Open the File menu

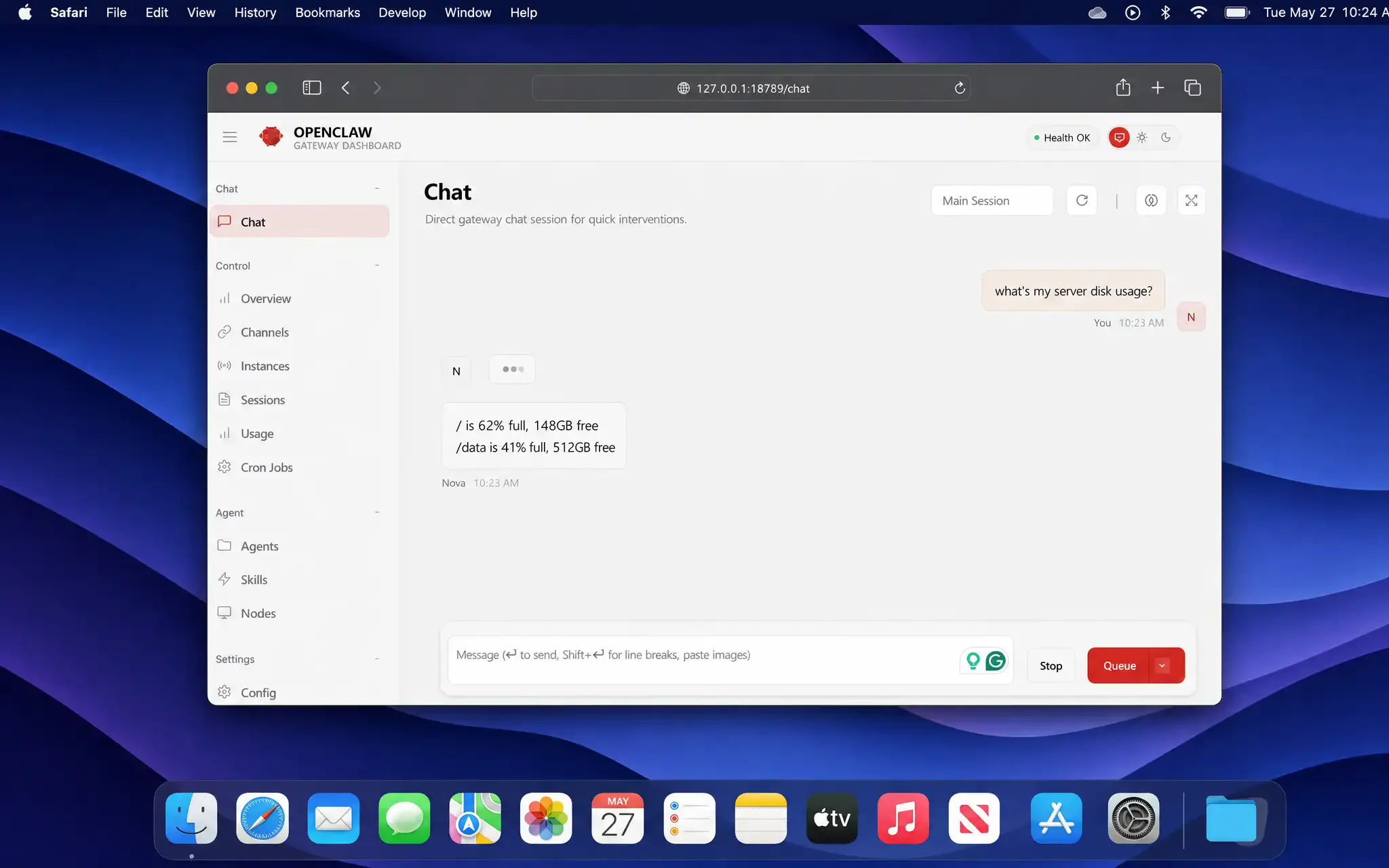pos(116,12)
